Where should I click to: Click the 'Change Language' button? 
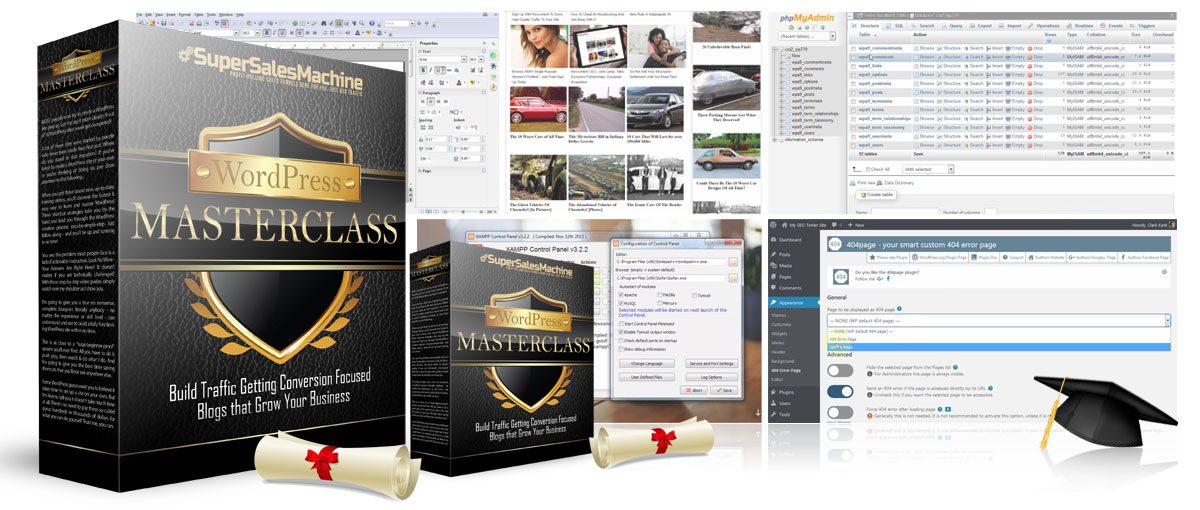(x=647, y=363)
